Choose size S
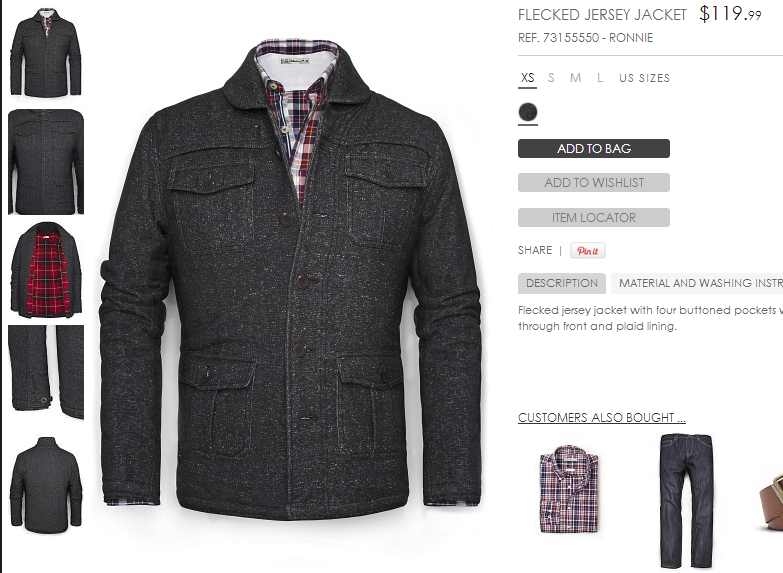Image resolution: width=783 pixels, height=573 pixels. [551, 78]
